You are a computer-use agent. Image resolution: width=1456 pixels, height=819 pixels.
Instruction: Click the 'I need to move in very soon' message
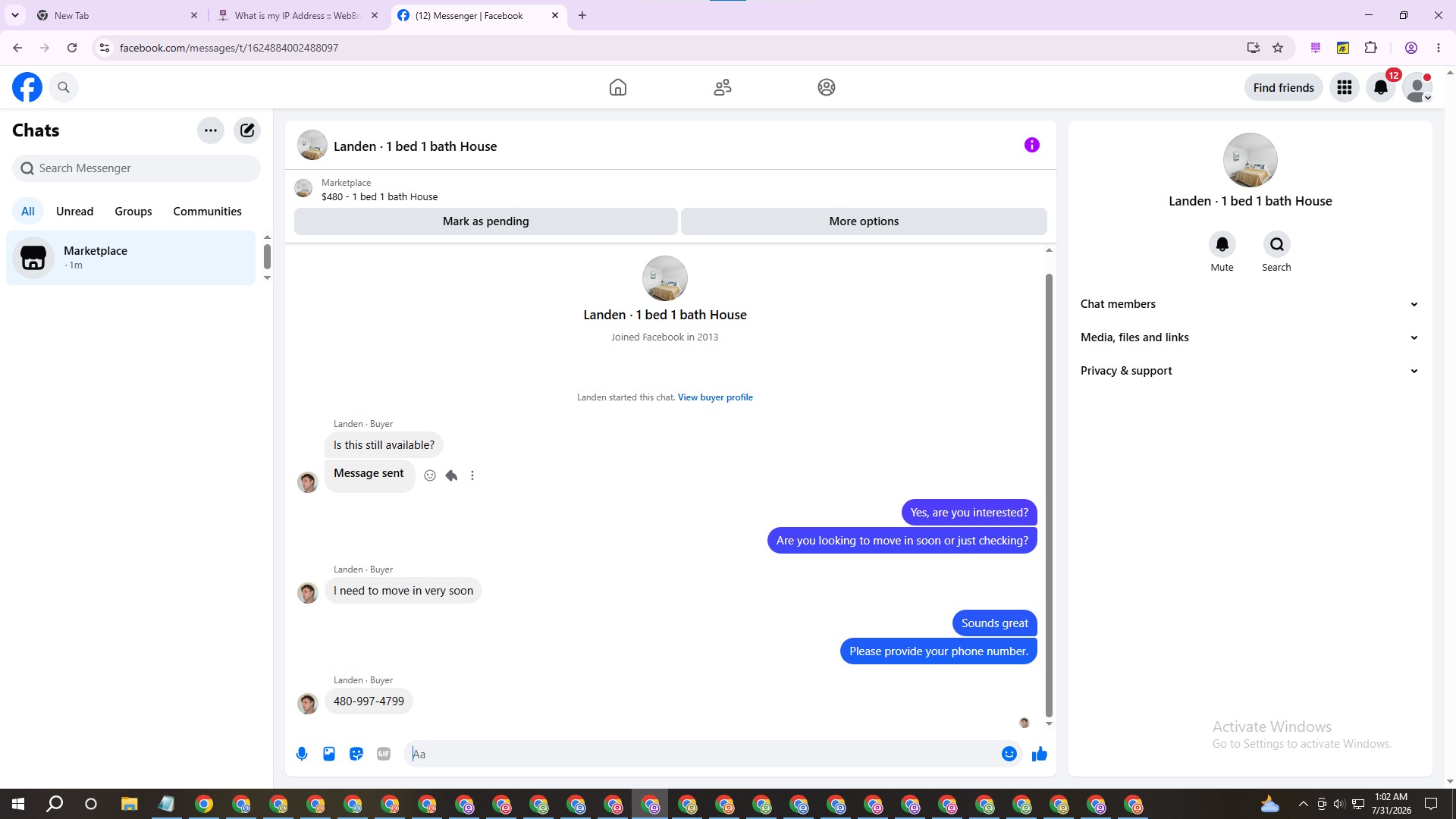[x=403, y=591]
